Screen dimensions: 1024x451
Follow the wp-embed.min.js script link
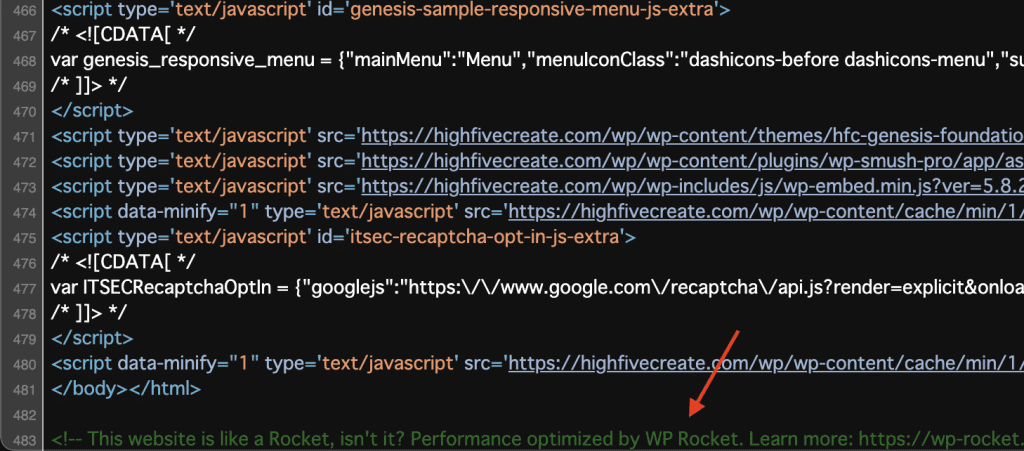692,187
